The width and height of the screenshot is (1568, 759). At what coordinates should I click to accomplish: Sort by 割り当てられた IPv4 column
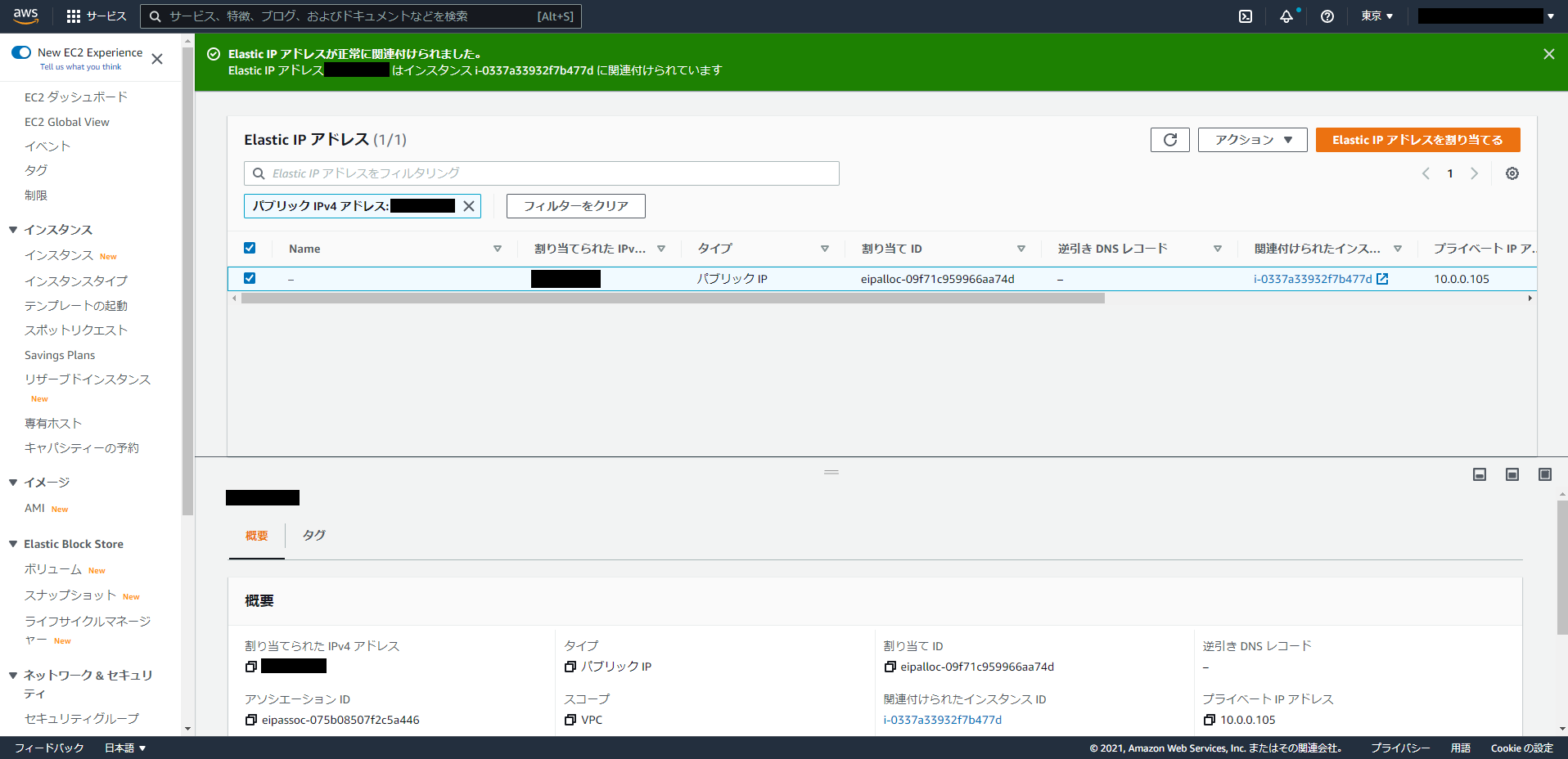[x=661, y=249]
